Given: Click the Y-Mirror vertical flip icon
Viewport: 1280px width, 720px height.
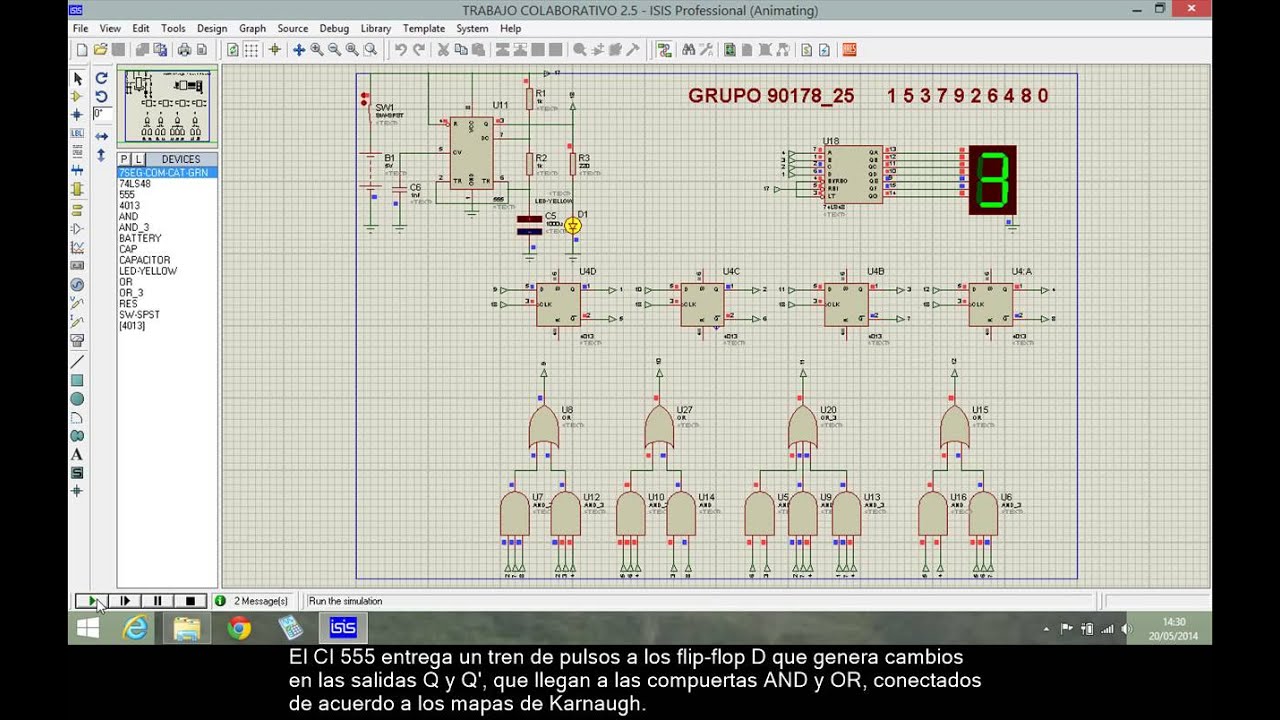Looking at the screenshot, I should pos(101,155).
